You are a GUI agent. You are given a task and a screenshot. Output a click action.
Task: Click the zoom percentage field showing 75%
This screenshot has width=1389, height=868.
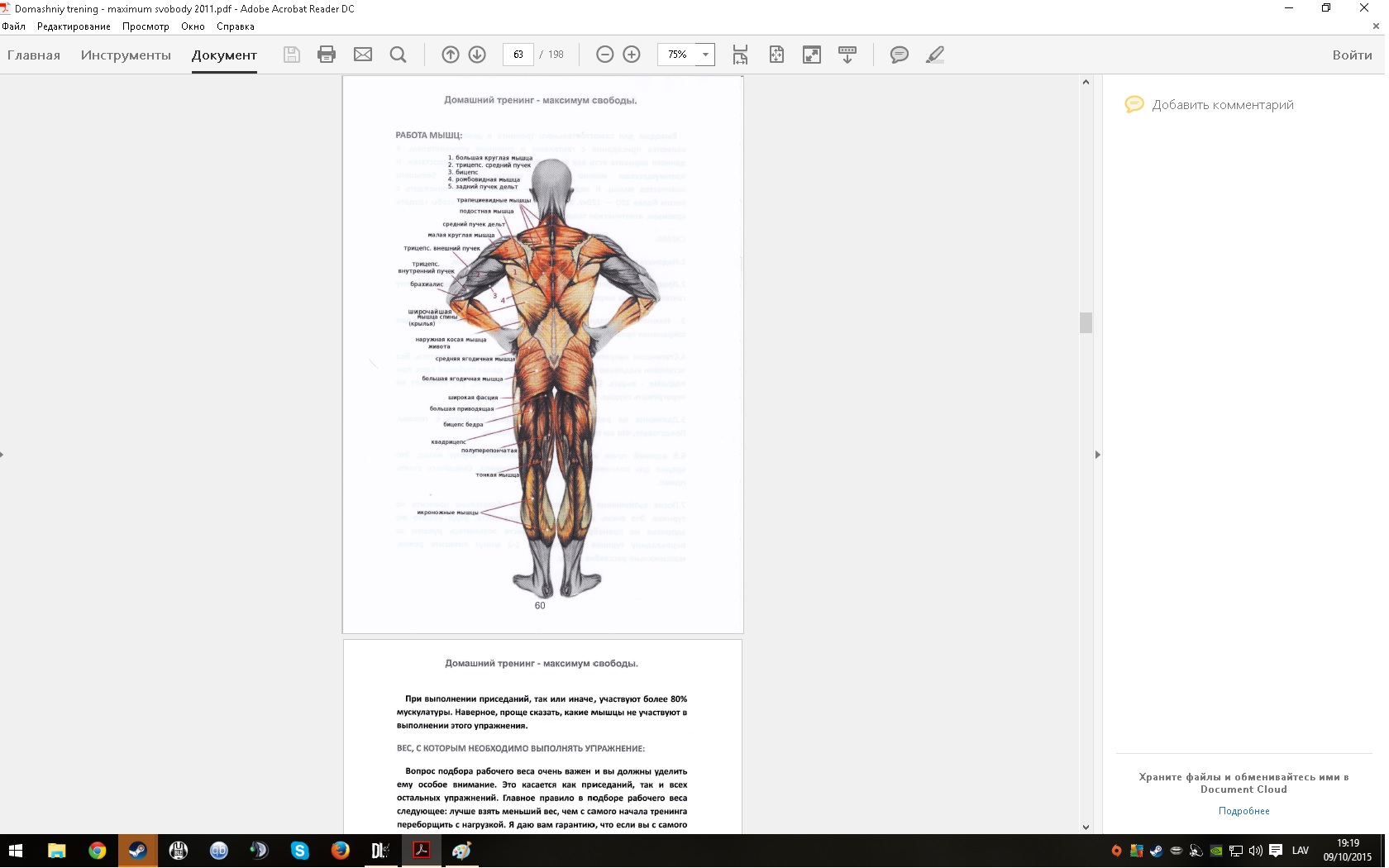click(677, 55)
